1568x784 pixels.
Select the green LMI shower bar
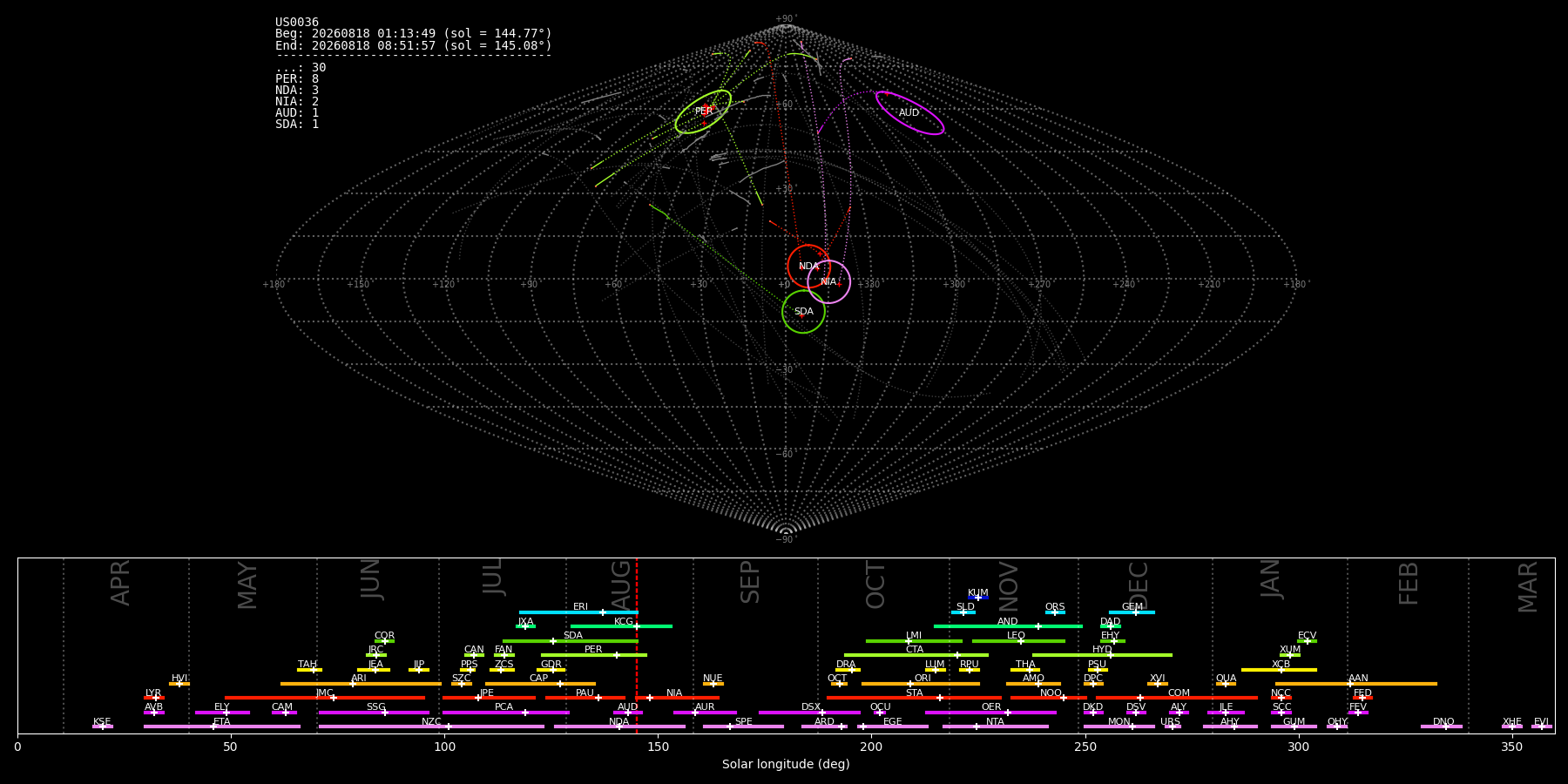click(x=914, y=641)
